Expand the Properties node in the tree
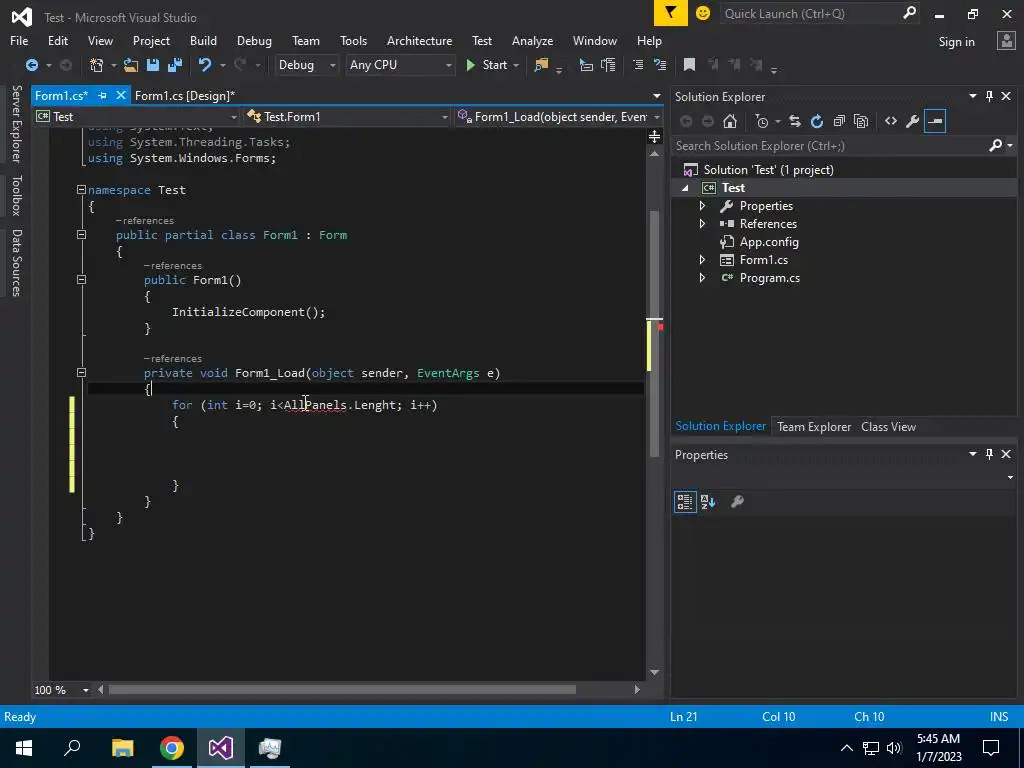1024x768 pixels. pyautogui.click(x=703, y=206)
